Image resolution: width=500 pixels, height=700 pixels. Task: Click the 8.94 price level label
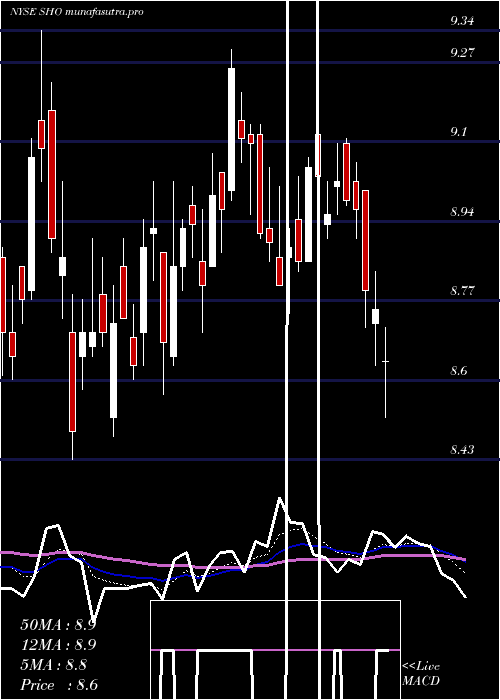[x=462, y=211]
